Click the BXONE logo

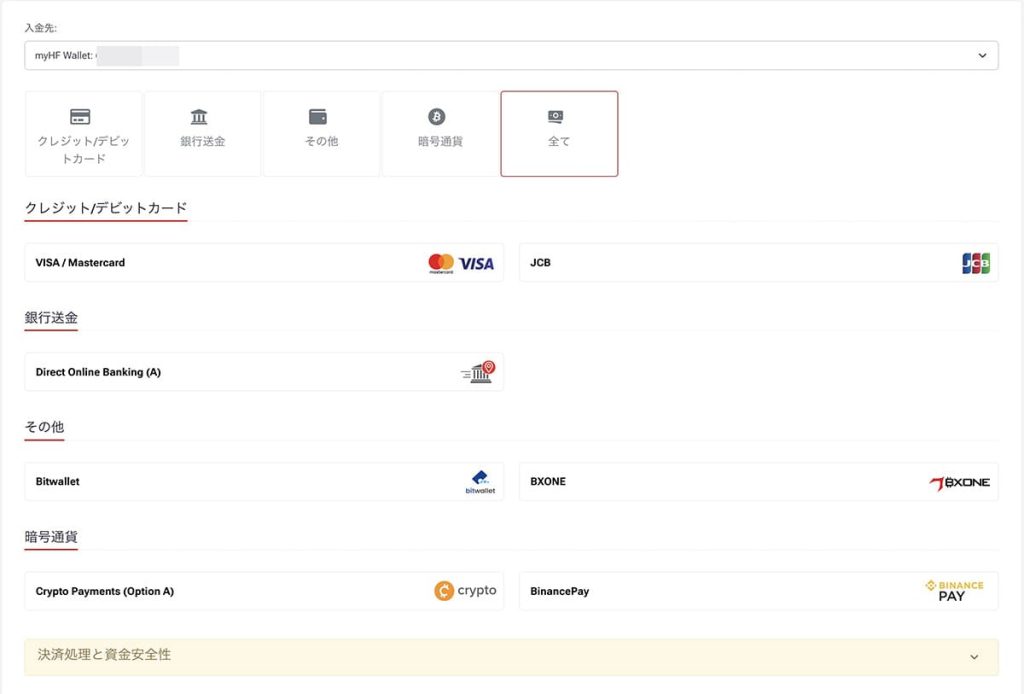tap(959, 482)
